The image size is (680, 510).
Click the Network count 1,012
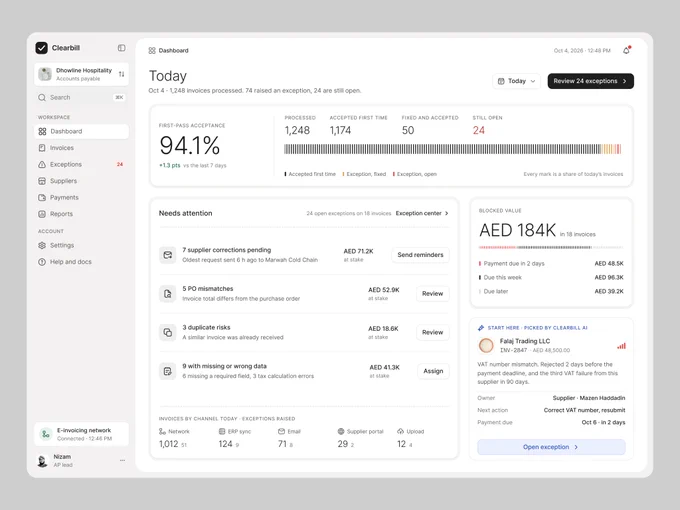click(x=169, y=444)
